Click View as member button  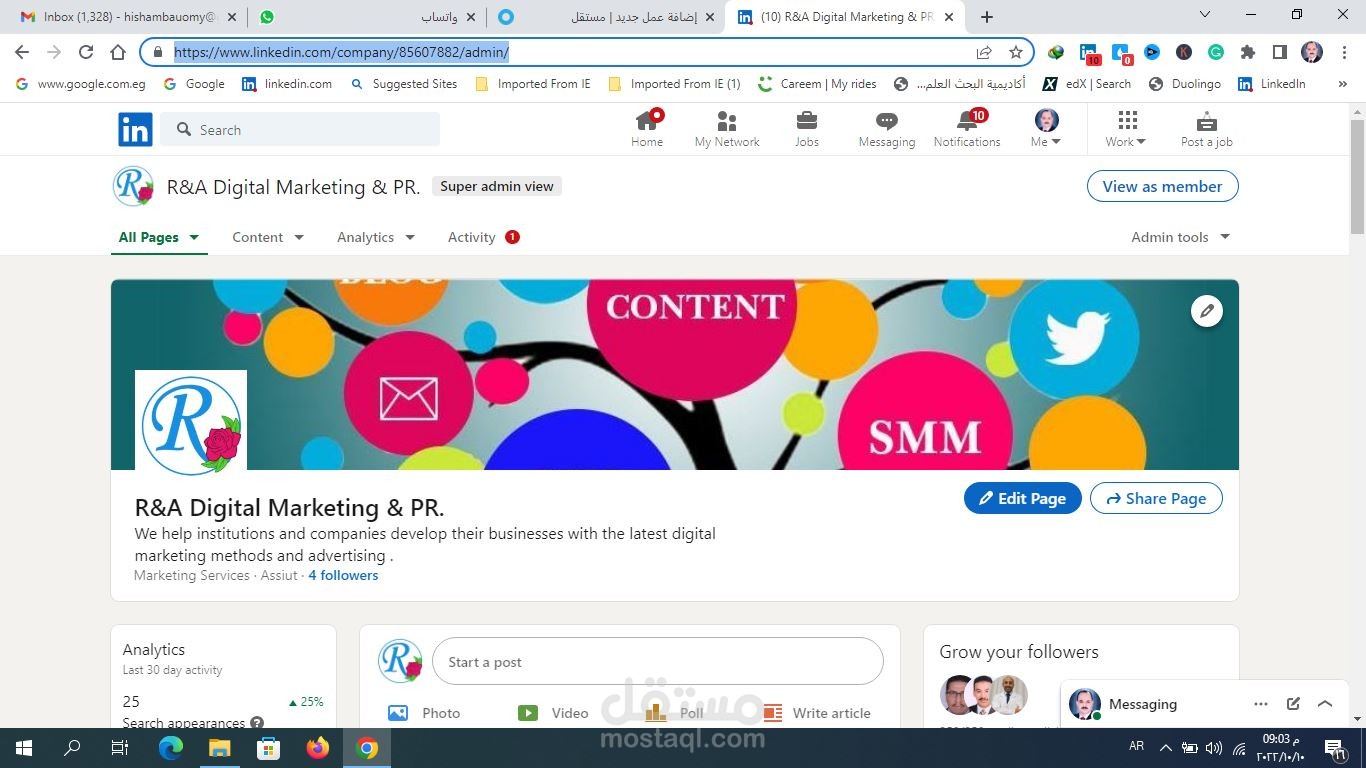click(1162, 186)
